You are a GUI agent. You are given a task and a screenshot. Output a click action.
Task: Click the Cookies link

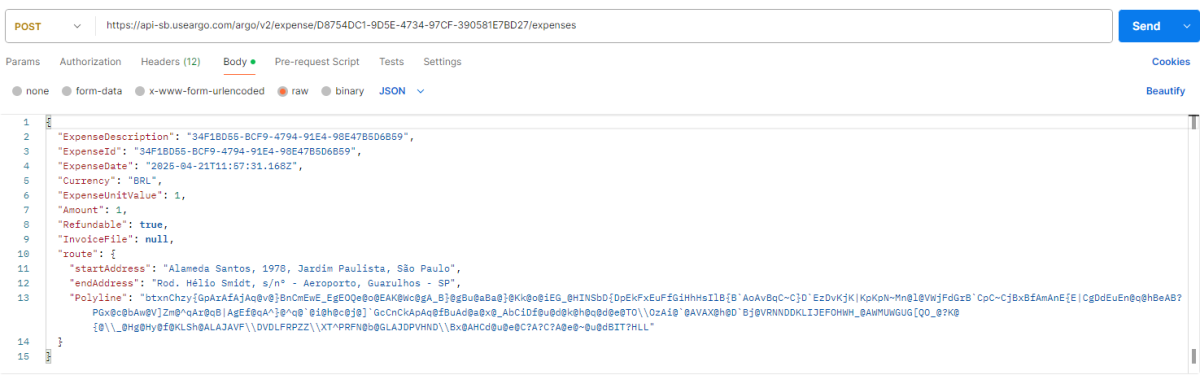pyautogui.click(x=1171, y=62)
